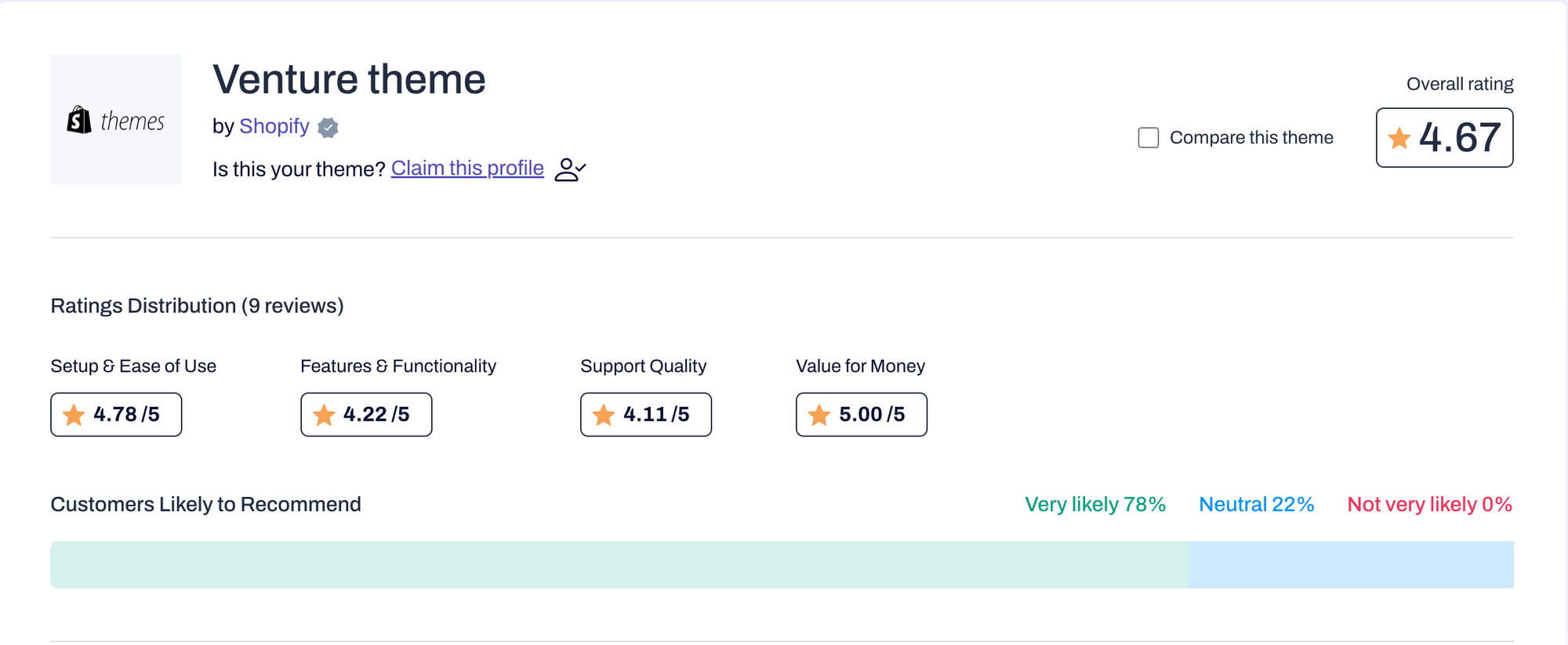Viewport: 1568px width, 645px height.
Task: Select the Ratings Distribution section heading
Action: click(x=197, y=306)
